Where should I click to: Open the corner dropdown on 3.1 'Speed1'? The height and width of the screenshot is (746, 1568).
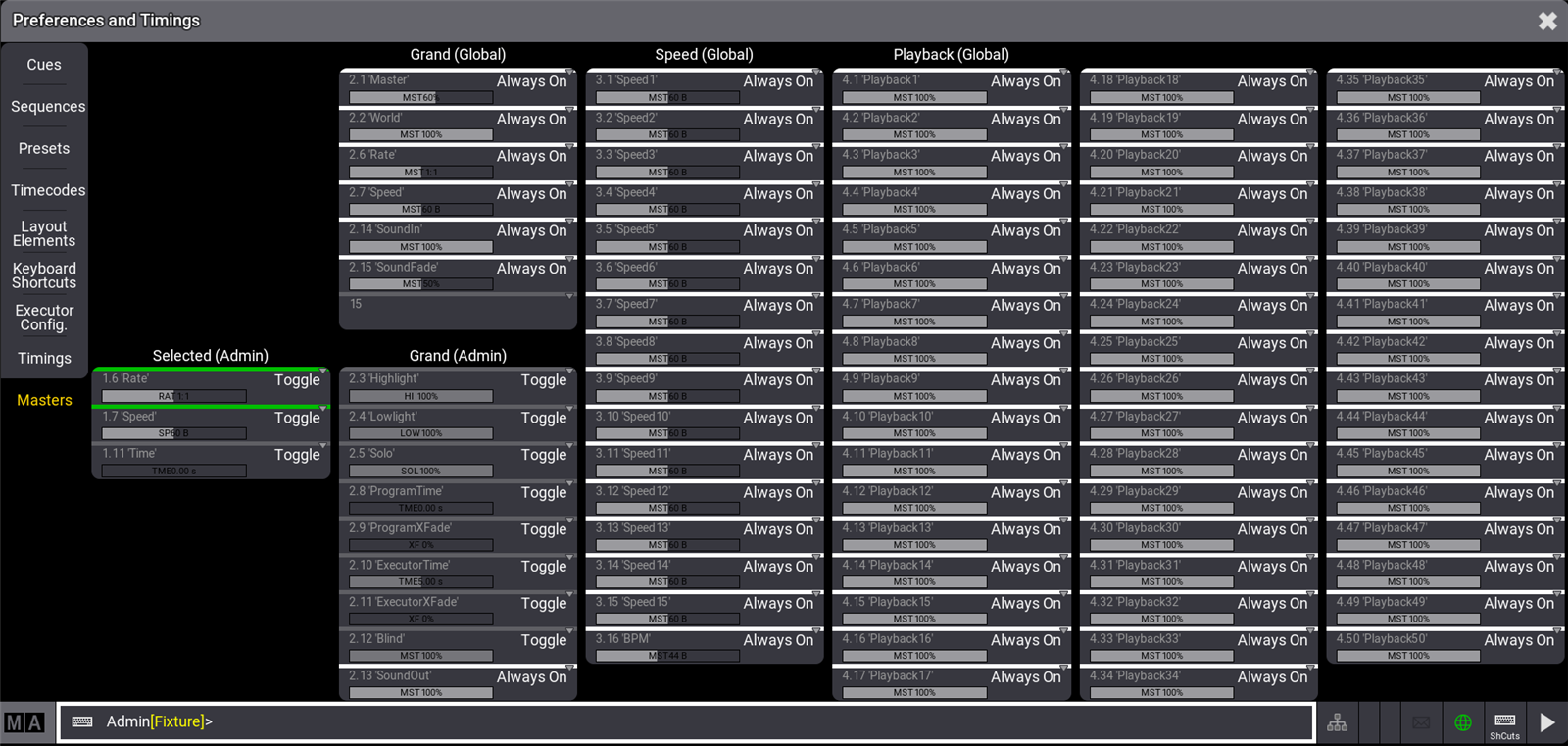(x=816, y=72)
